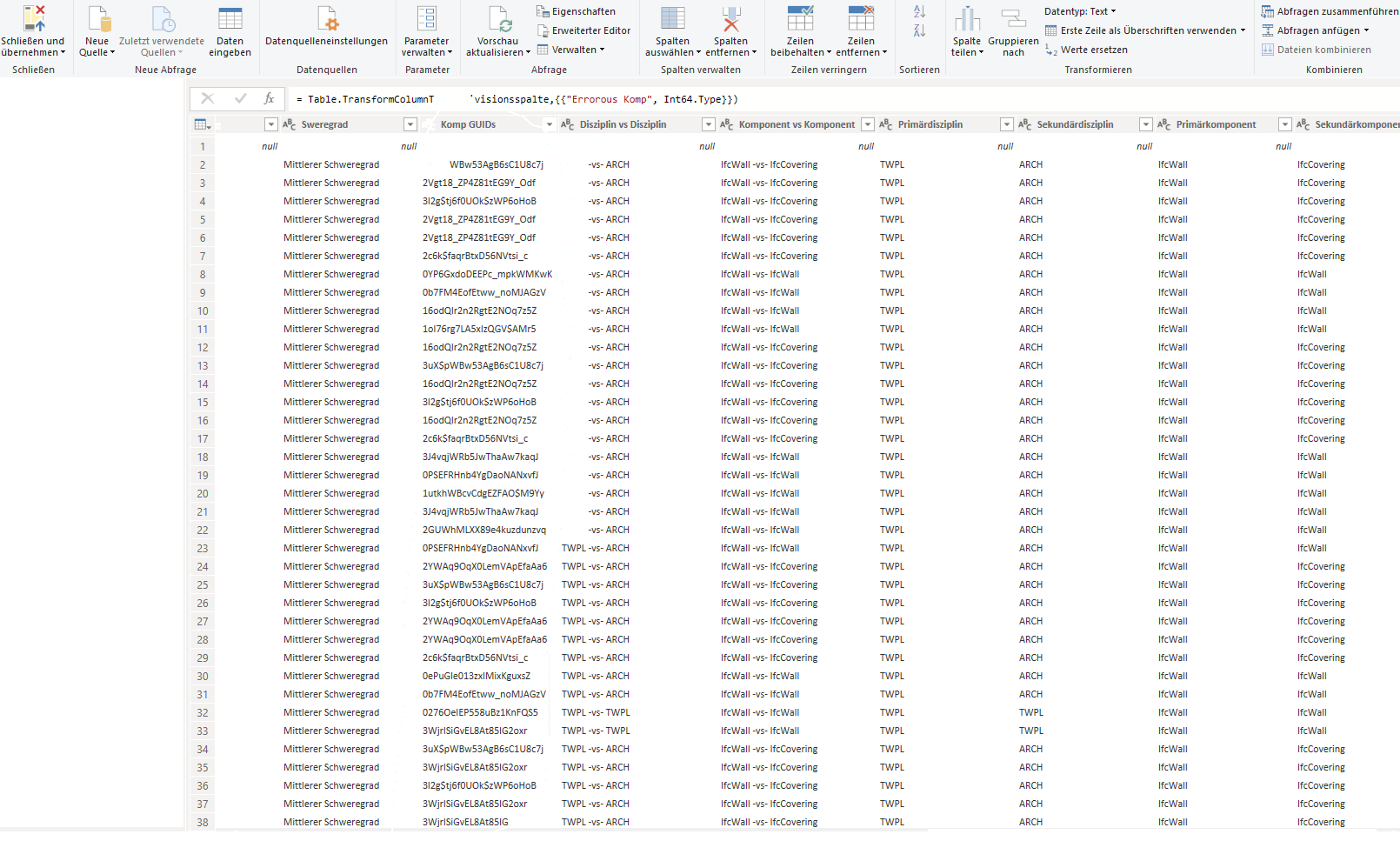The height and width of the screenshot is (841, 1400).
Task: Select row number 1
Action: click(203, 146)
